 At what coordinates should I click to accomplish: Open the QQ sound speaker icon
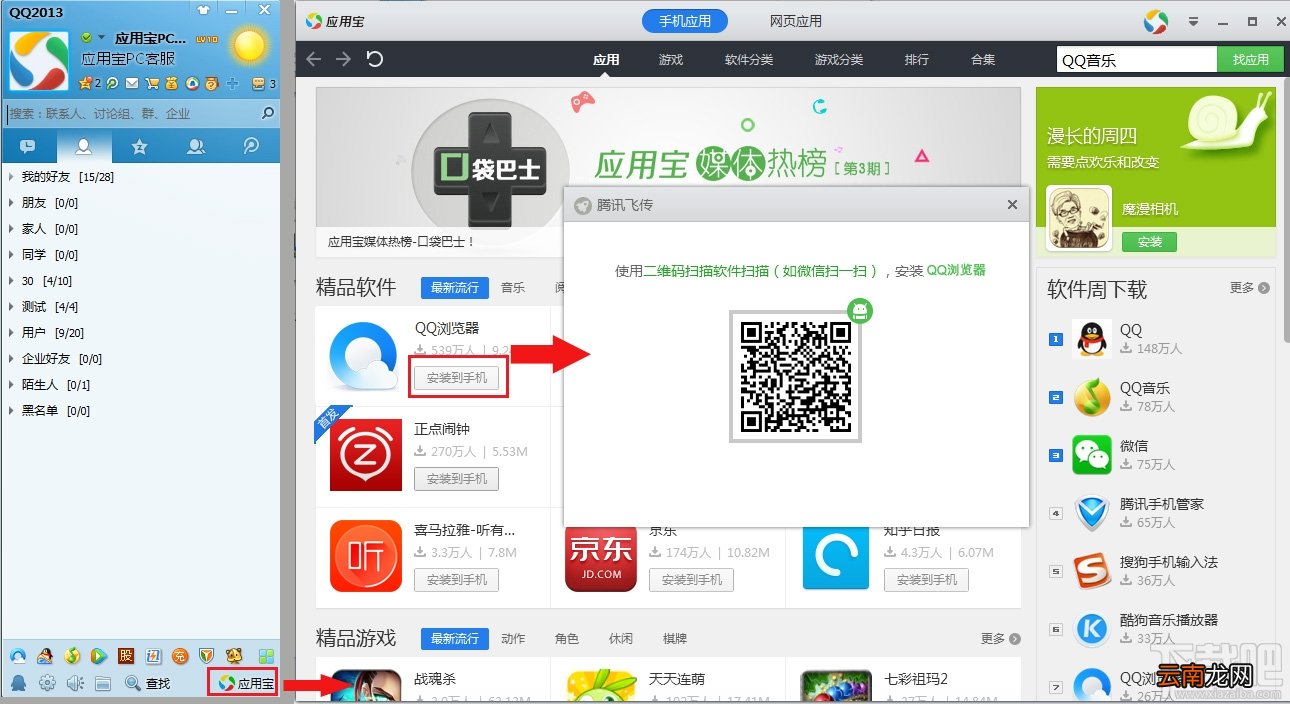75,683
